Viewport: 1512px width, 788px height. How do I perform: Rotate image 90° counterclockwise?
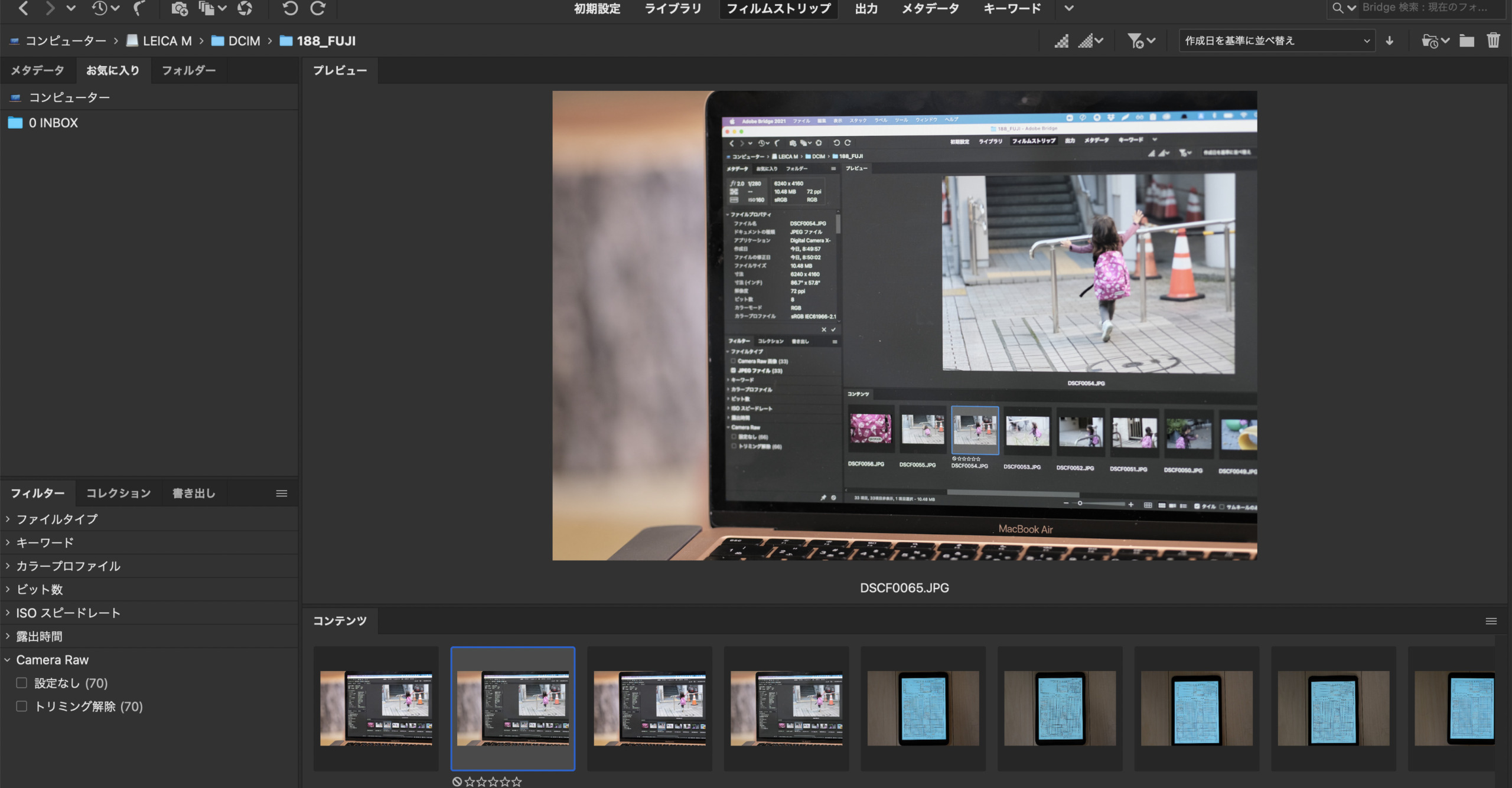289,8
